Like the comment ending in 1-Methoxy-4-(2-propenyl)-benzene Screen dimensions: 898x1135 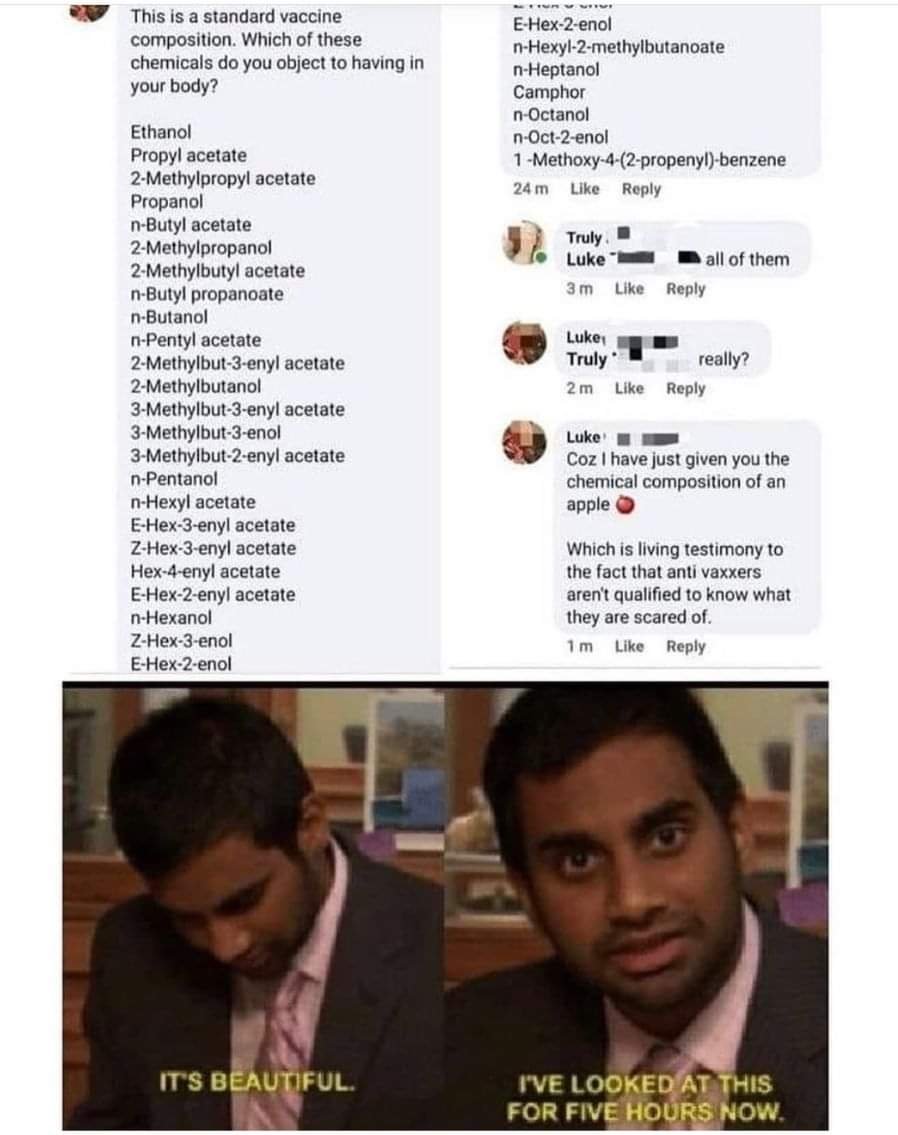coord(585,189)
